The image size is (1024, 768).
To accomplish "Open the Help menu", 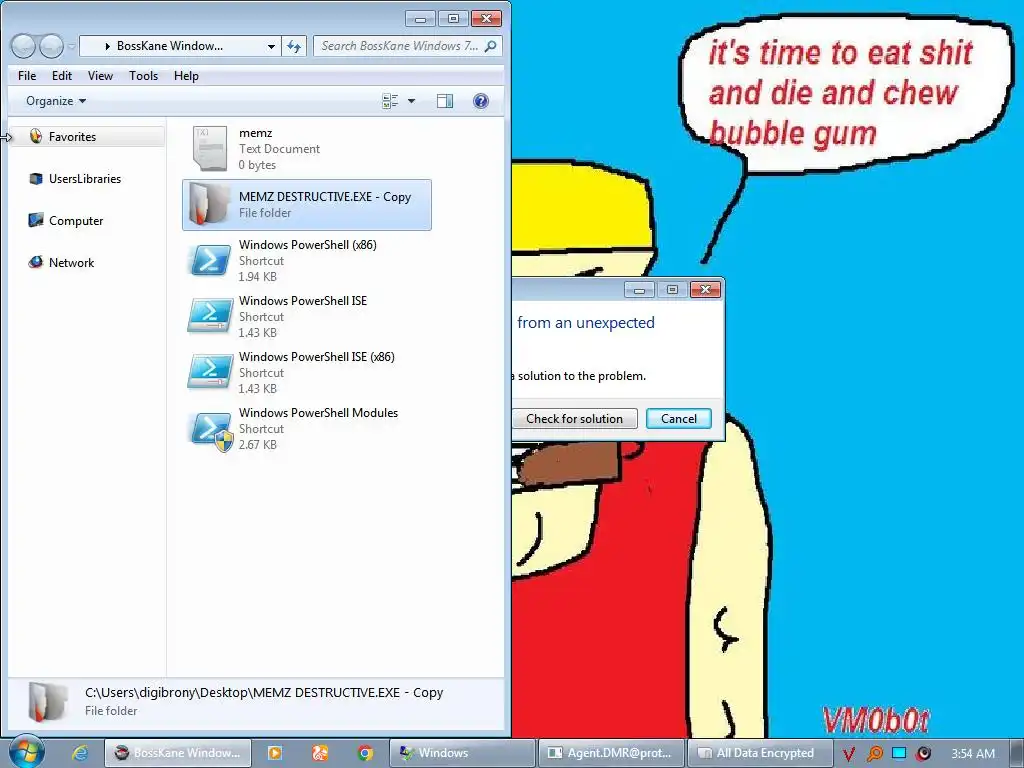I will pyautogui.click(x=186, y=76).
